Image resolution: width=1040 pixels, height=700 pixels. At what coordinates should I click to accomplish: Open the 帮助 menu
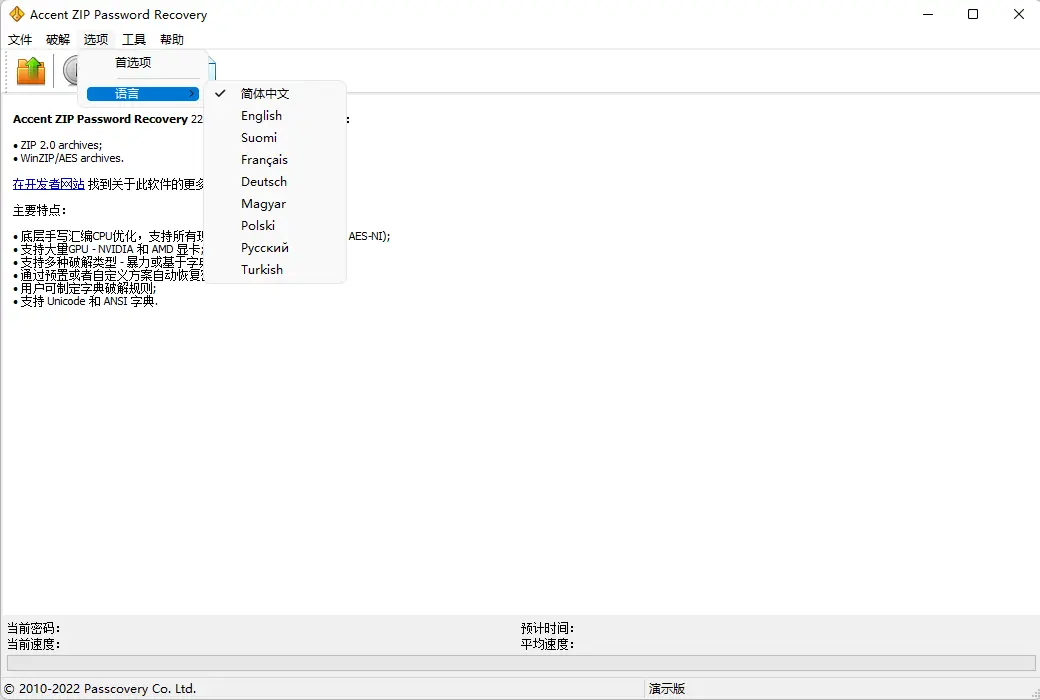tap(172, 40)
